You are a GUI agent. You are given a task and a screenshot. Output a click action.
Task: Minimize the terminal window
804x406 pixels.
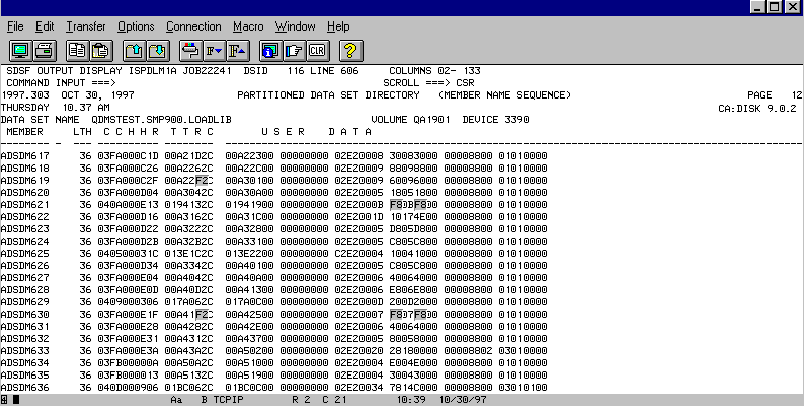point(758,7)
